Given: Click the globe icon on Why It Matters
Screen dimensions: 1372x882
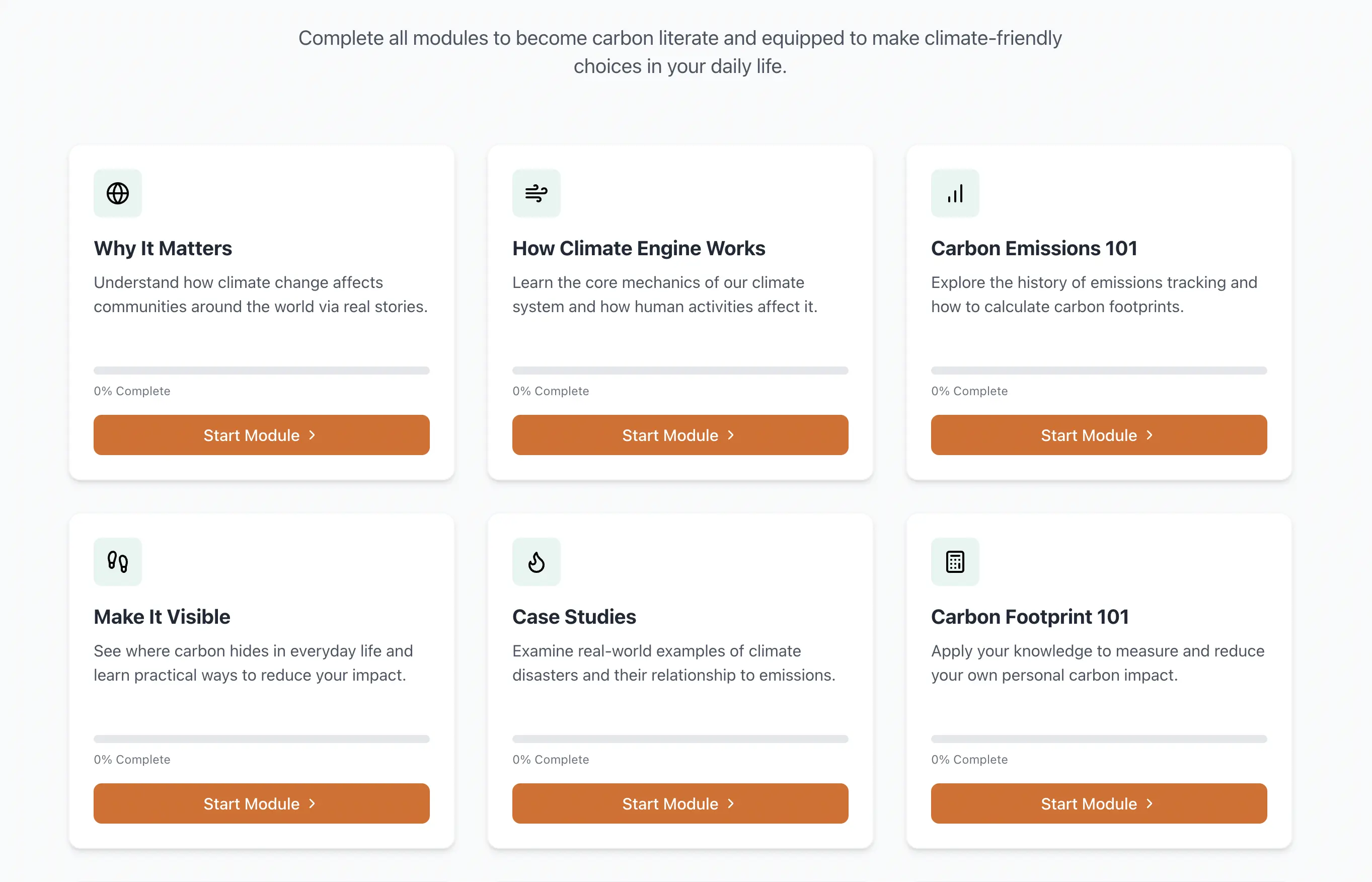Looking at the screenshot, I should click(x=117, y=194).
